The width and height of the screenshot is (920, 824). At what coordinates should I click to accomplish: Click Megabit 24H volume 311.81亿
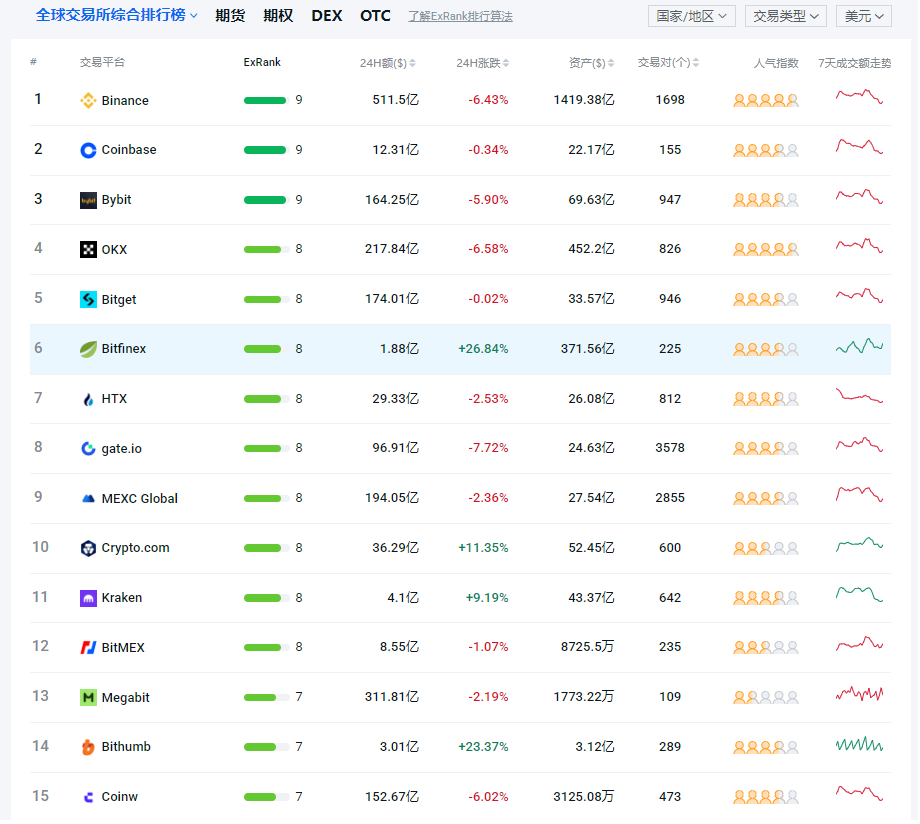[392, 697]
